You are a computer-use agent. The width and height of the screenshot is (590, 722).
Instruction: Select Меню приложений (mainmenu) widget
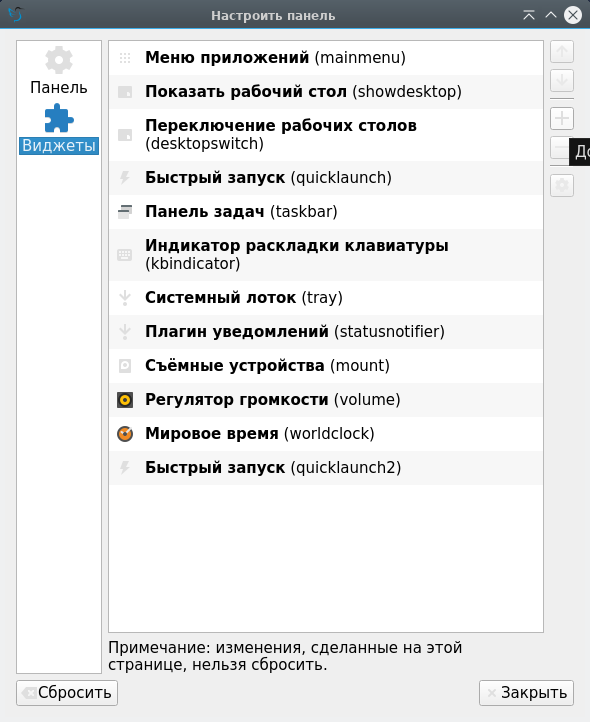pyautogui.click(x=326, y=58)
